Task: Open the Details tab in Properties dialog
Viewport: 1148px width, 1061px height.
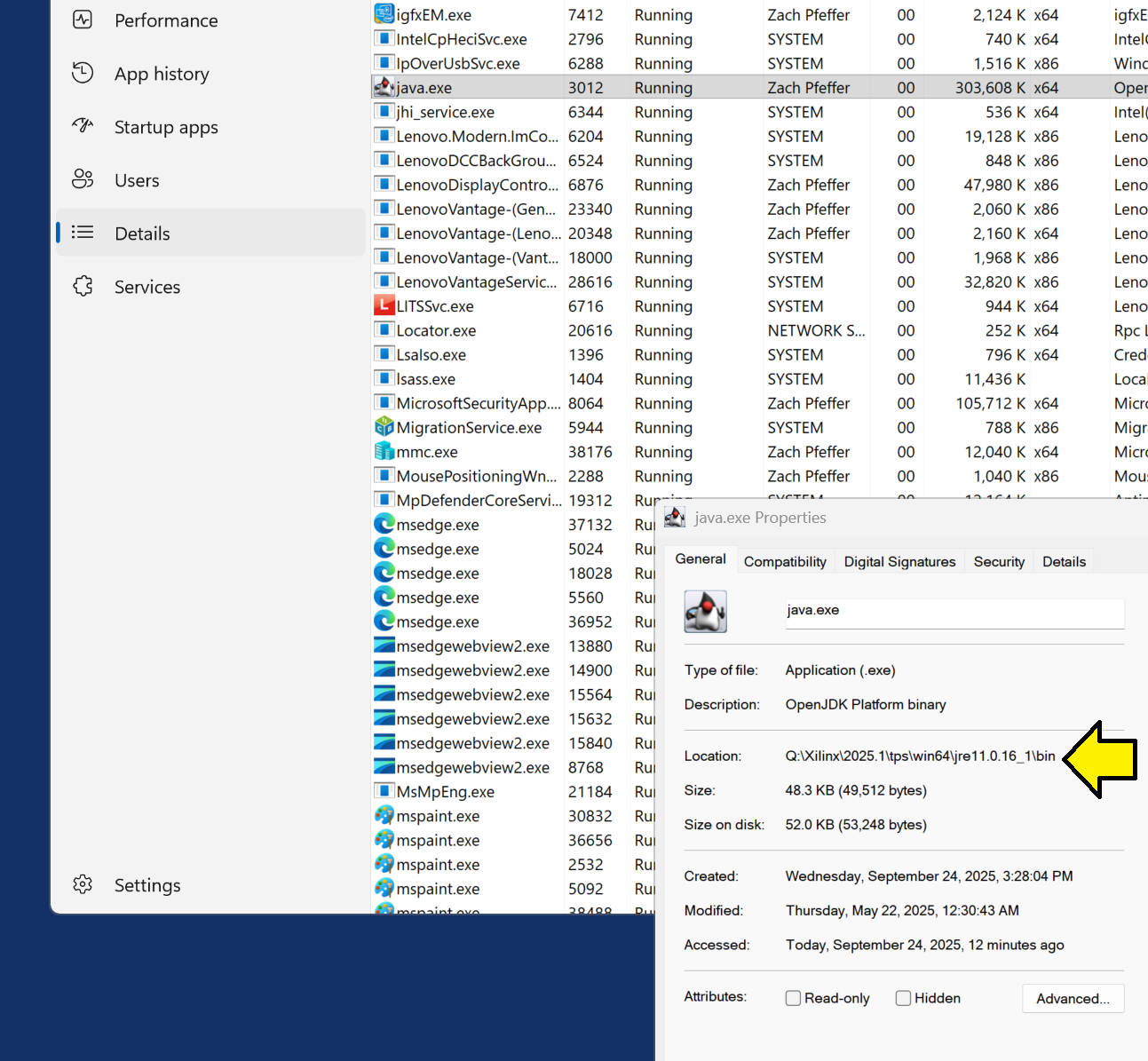Action: point(1064,562)
